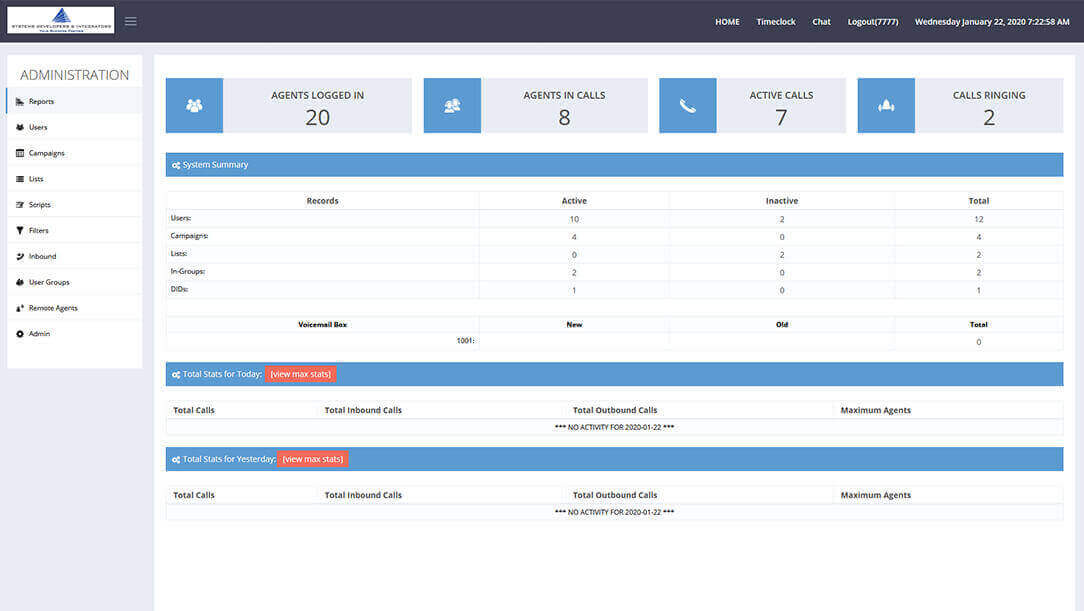Click the Reports chart icon in sidebar
Image resolution: width=1084 pixels, height=611 pixels.
pyautogui.click(x=20, y=102)
